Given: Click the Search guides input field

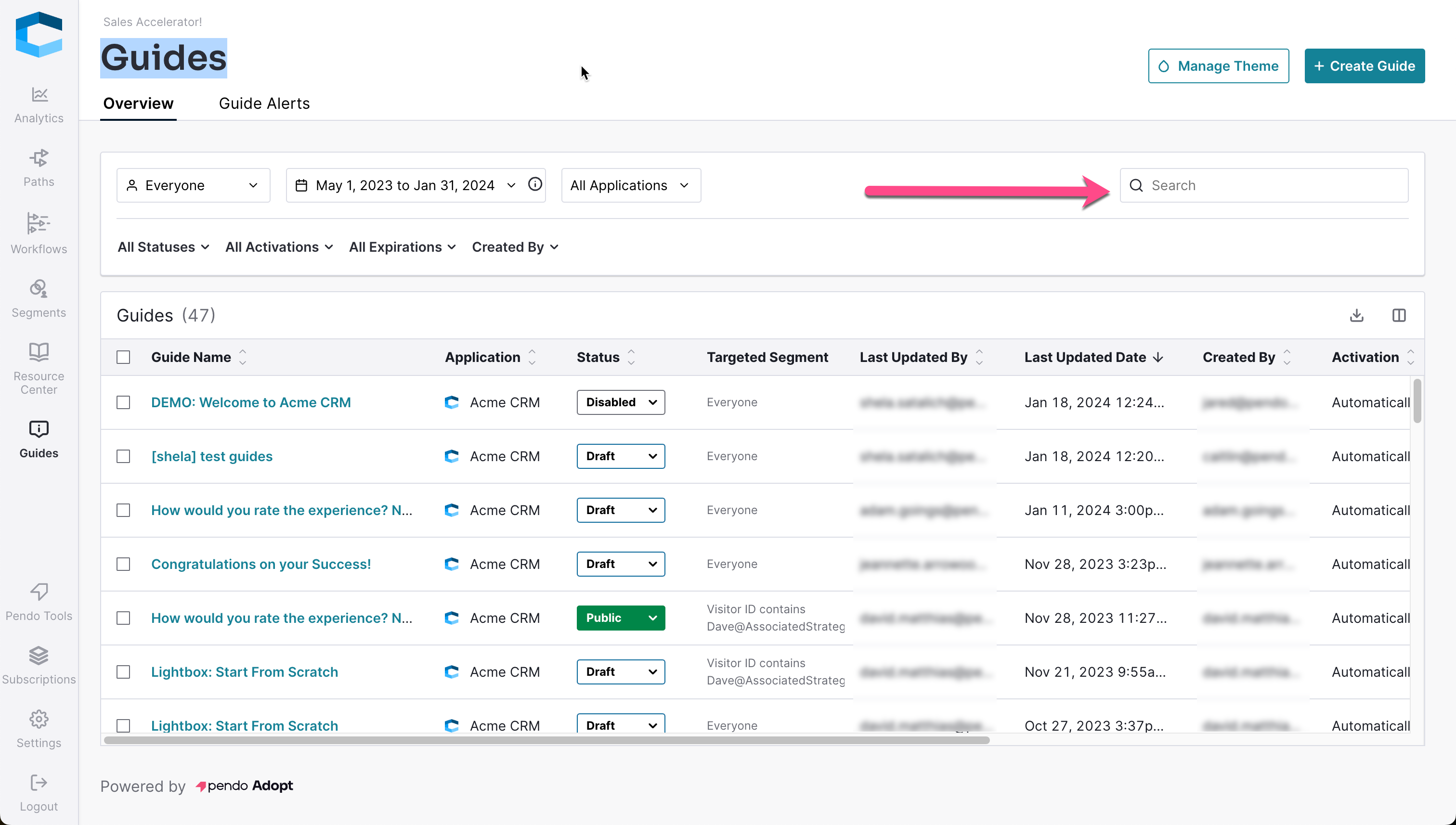Looking at the screenshot, I should click(x=1264, y=185).
